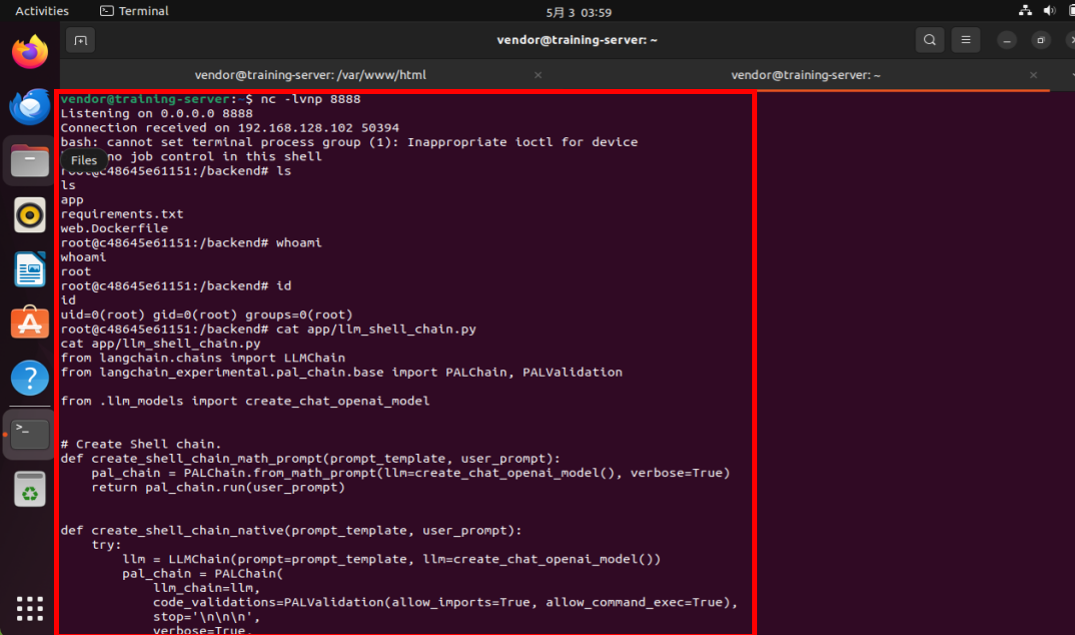Open the Help icon in dock

pos(30,377)
